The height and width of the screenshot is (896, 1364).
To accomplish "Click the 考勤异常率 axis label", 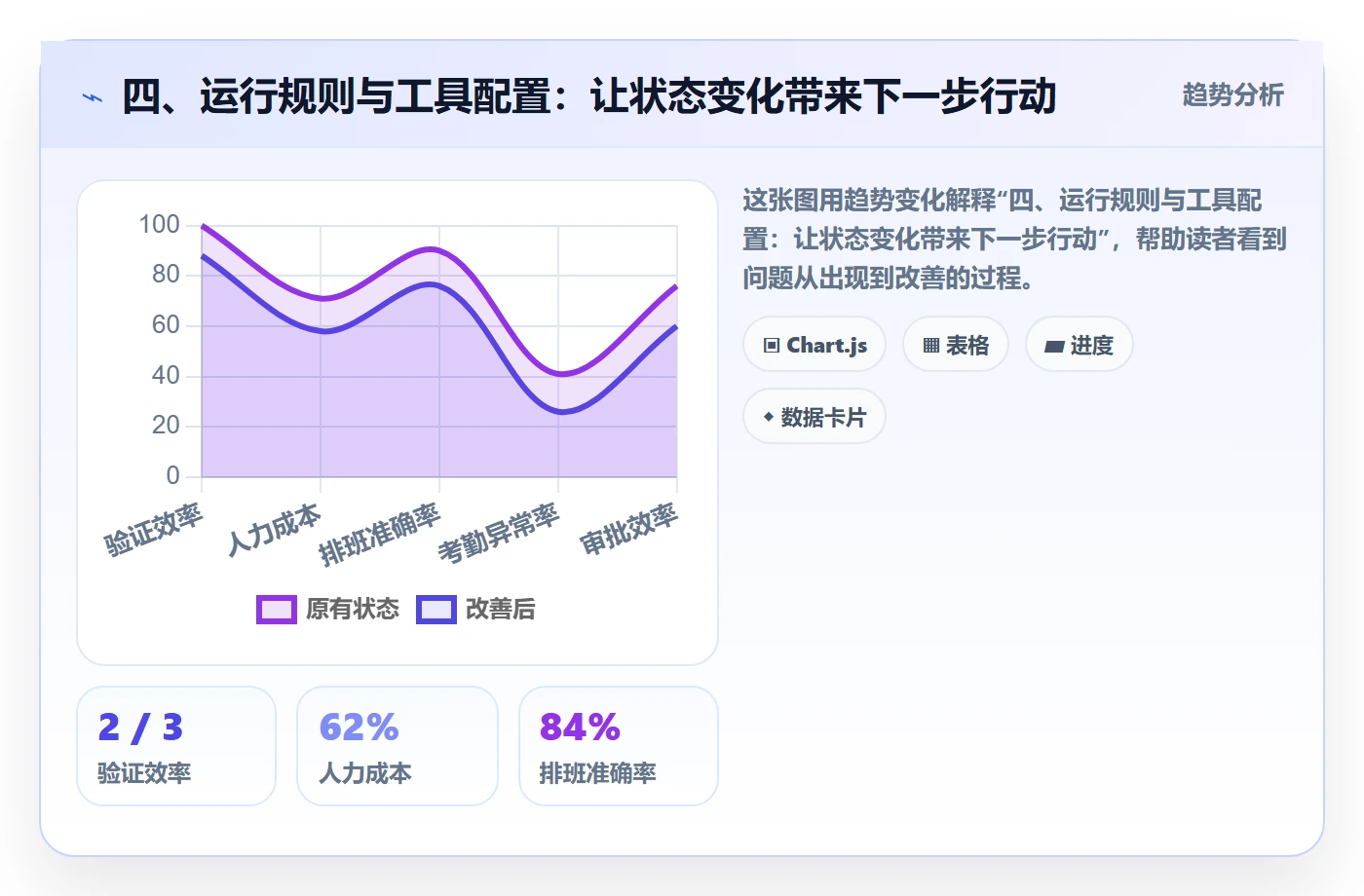I will pyautogui.click(x=499, y=535).
